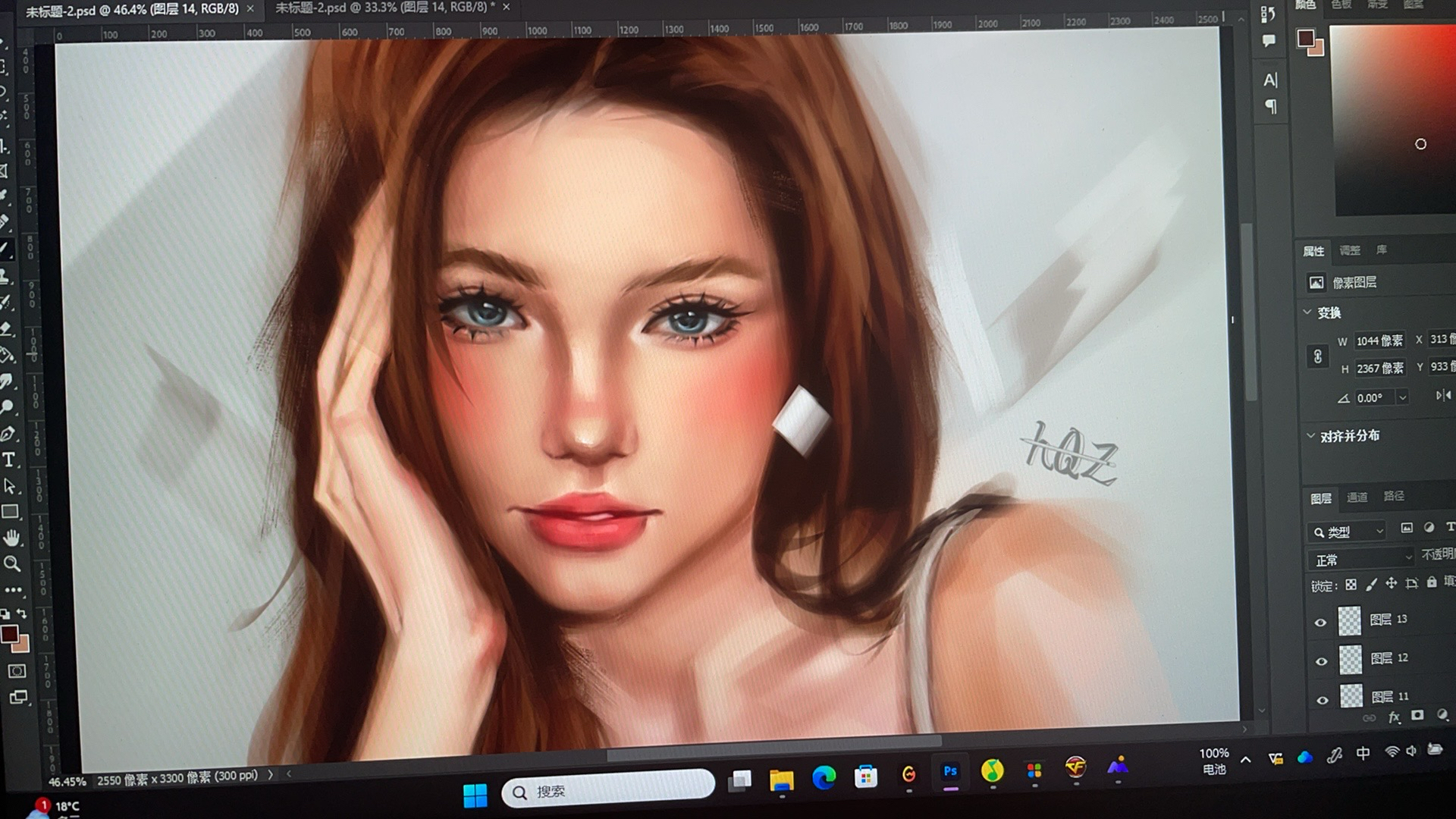
Task: Click the foreground color swatch in toolbar
Action: pos(8,634)
